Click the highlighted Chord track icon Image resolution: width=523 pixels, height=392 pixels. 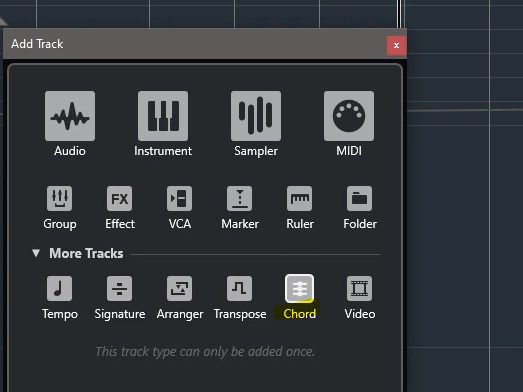click(x=300, y=289)
